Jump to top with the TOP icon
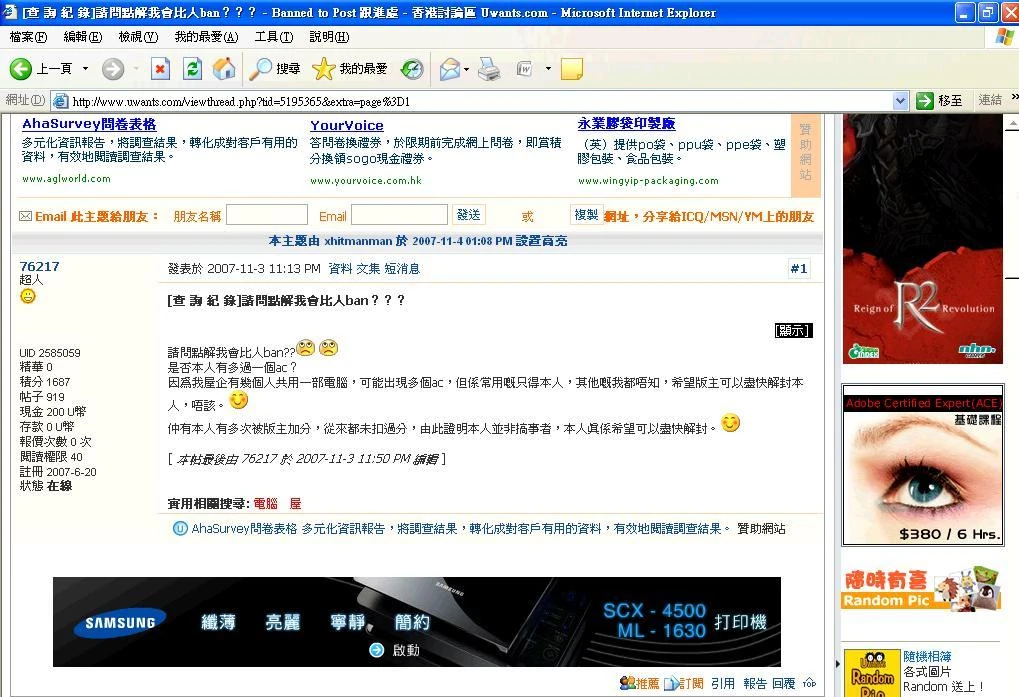The height and width of the screenshot is (697, 1019). [809, 683]
